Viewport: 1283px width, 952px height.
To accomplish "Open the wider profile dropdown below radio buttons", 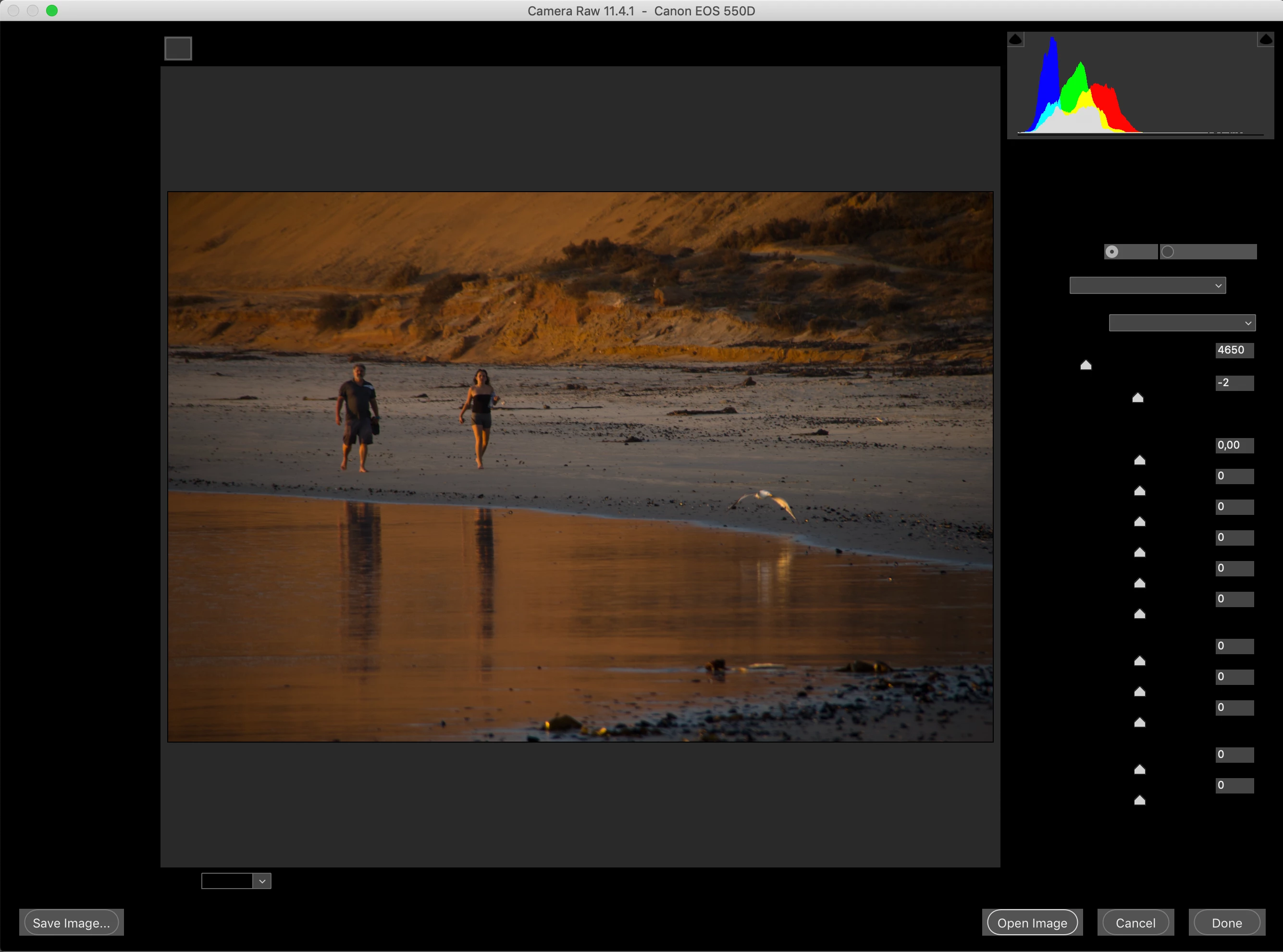I will click(1147, 286).
